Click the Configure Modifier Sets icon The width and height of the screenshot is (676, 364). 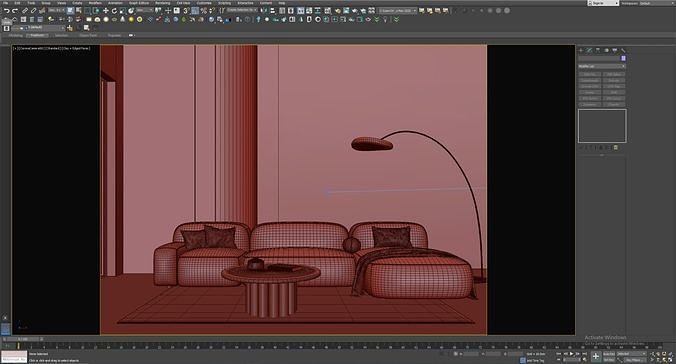click(x=615, y=147)
